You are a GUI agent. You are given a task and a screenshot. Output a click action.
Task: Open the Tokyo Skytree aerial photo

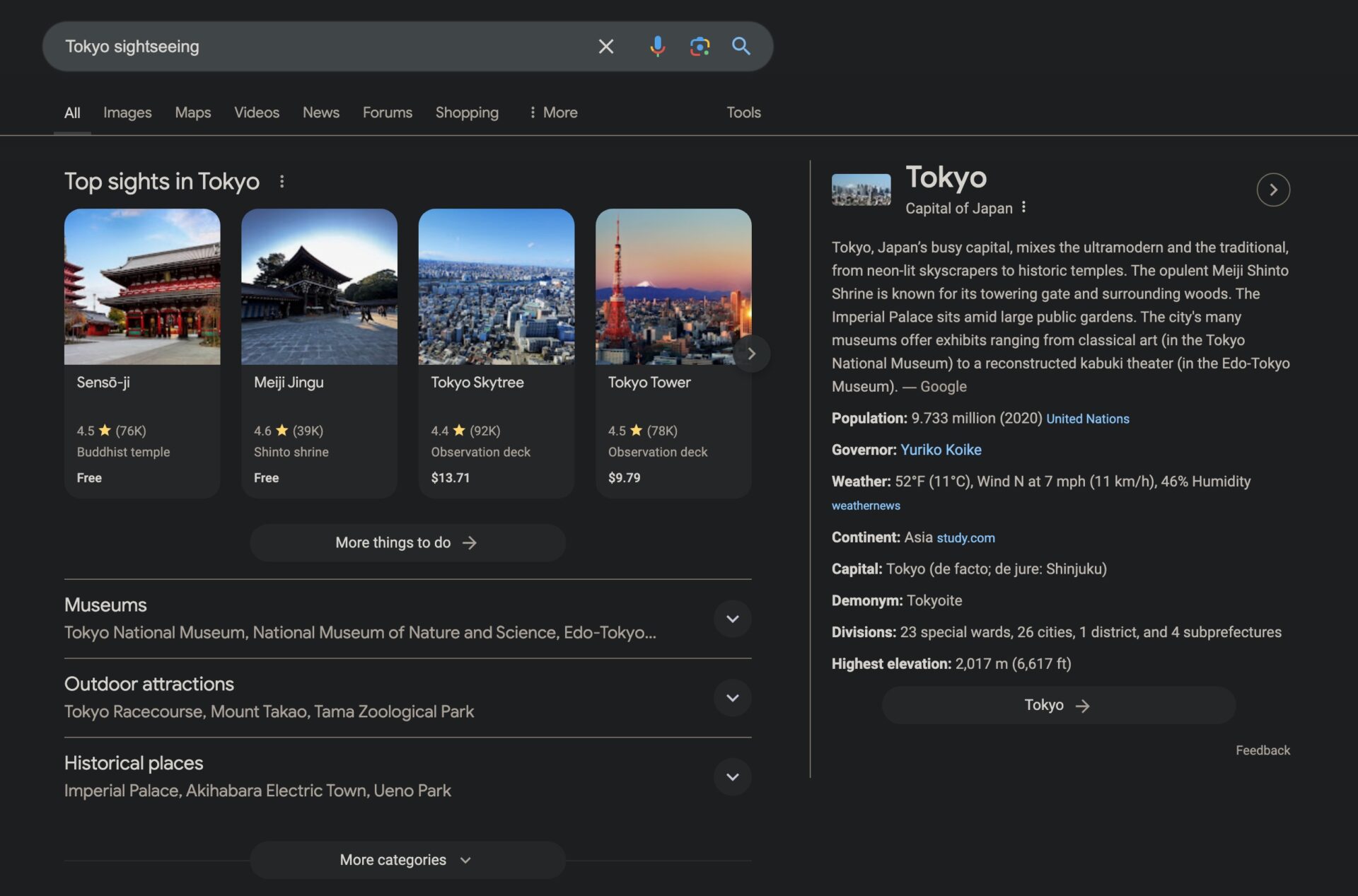497,286
